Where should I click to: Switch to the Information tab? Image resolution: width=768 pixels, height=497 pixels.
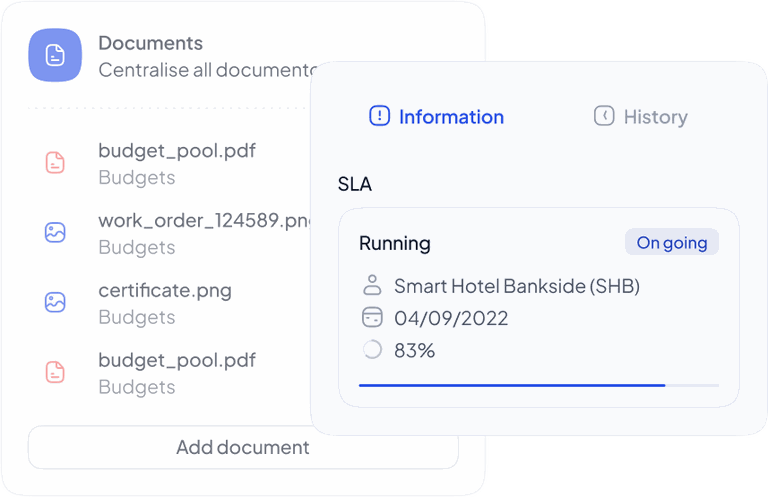[x=450, y=117]
